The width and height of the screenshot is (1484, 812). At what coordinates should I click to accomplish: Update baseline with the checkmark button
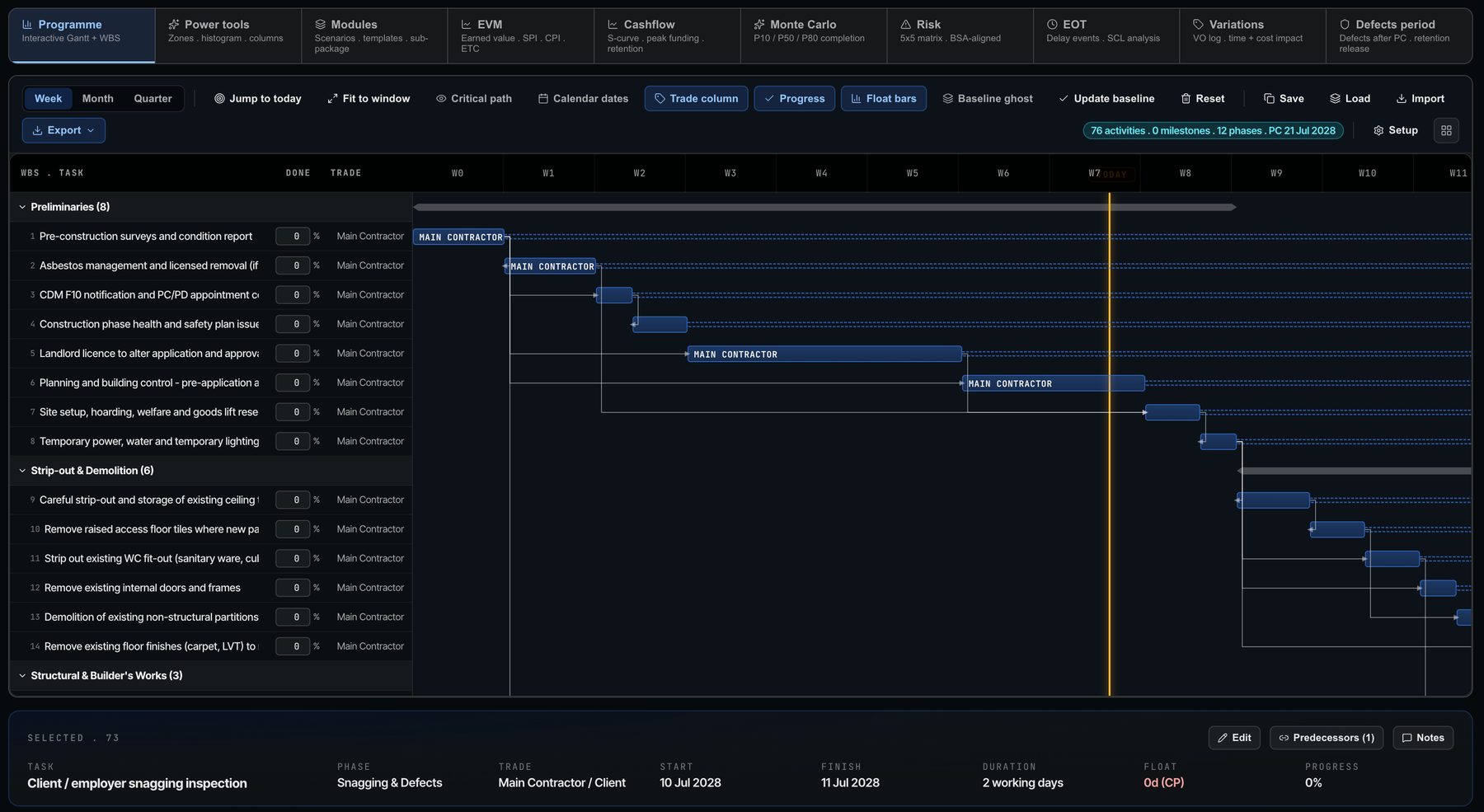1106,98
